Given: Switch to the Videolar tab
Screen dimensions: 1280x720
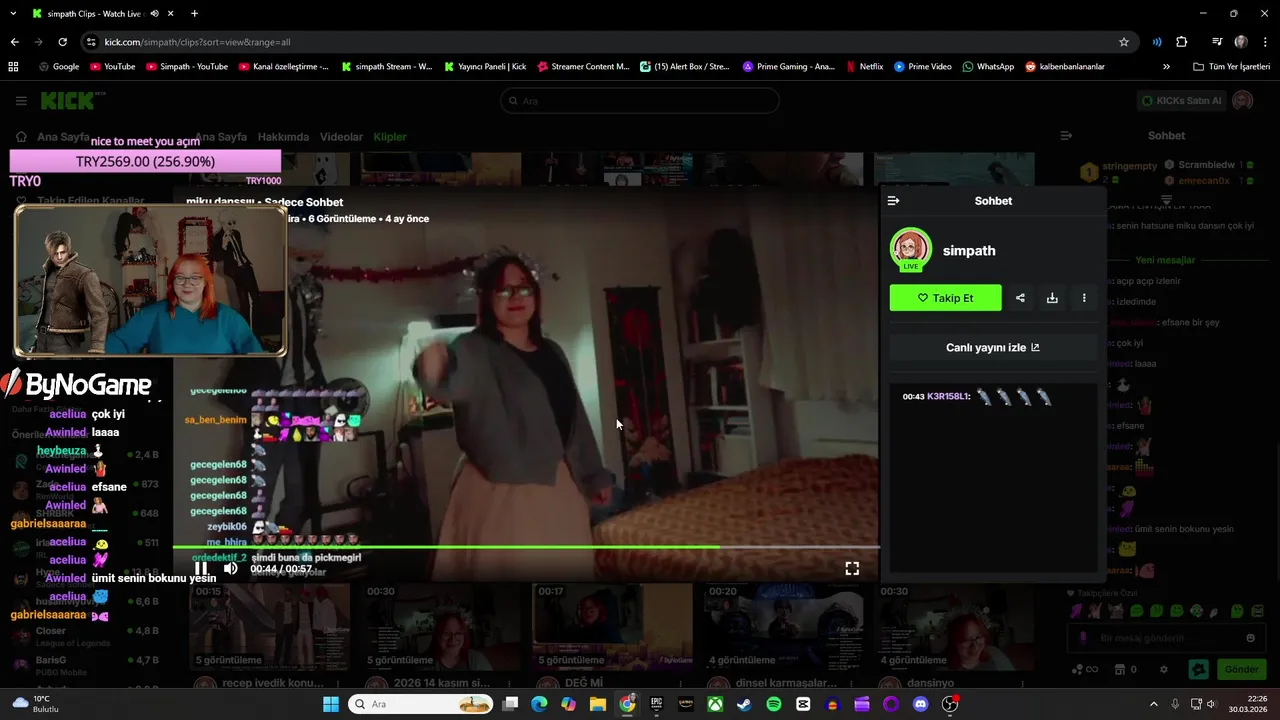Looking at the screenshot, I should click(x=341, y=137).
